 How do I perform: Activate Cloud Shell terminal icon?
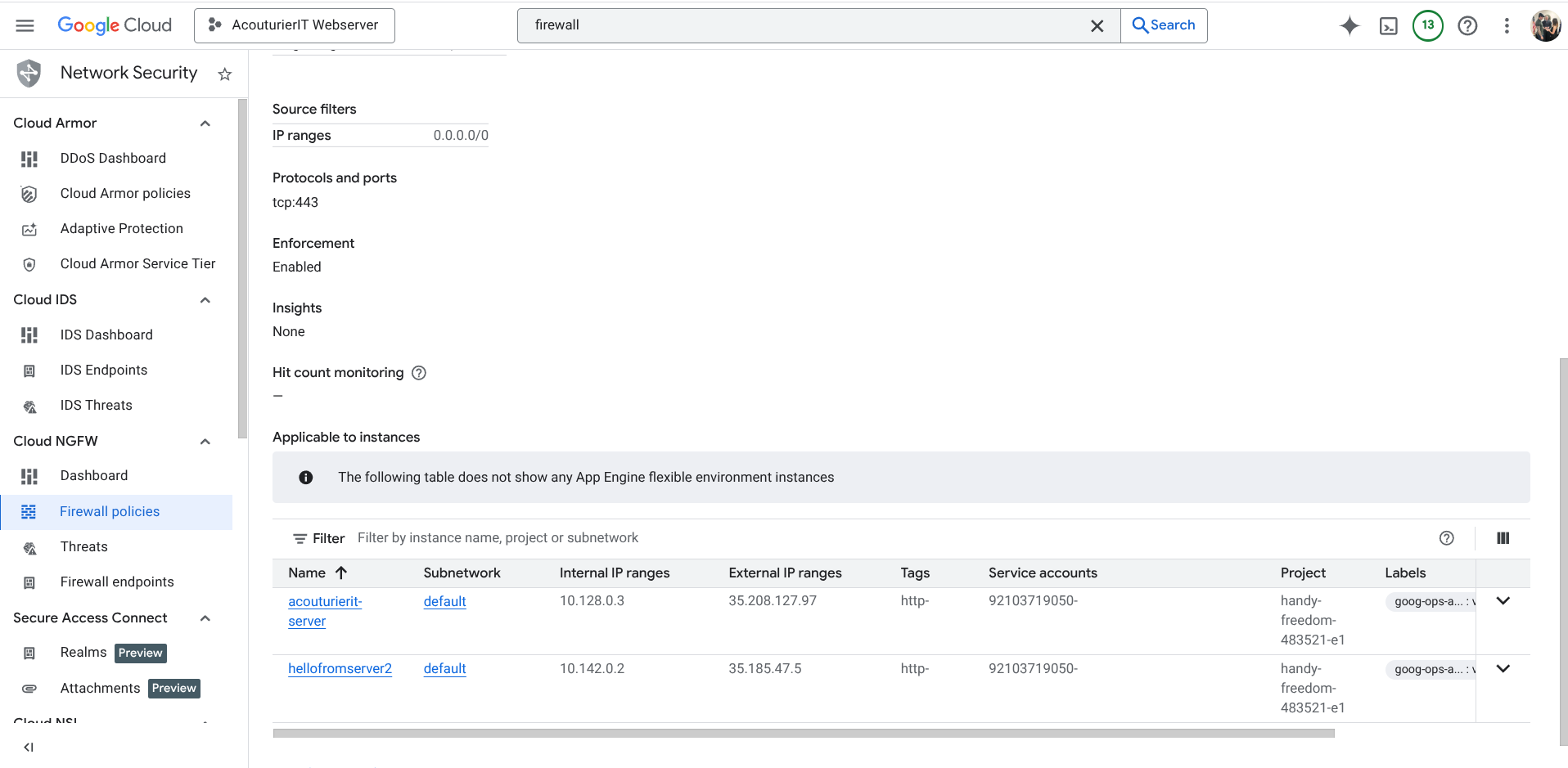1389,25
